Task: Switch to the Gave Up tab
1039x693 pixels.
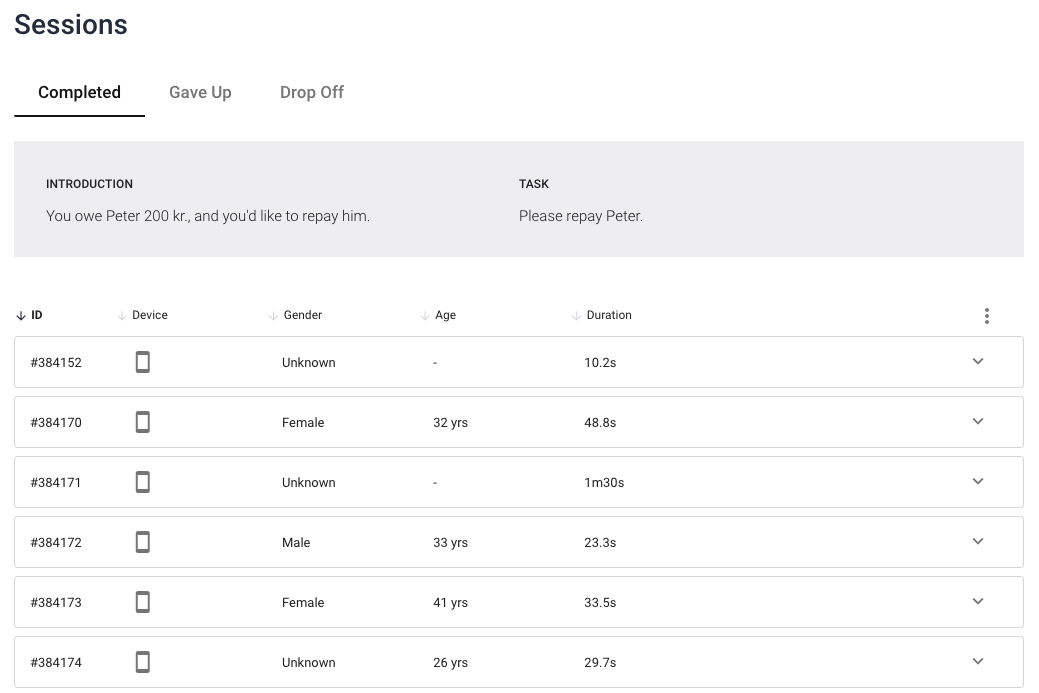Action: (200, 92)
